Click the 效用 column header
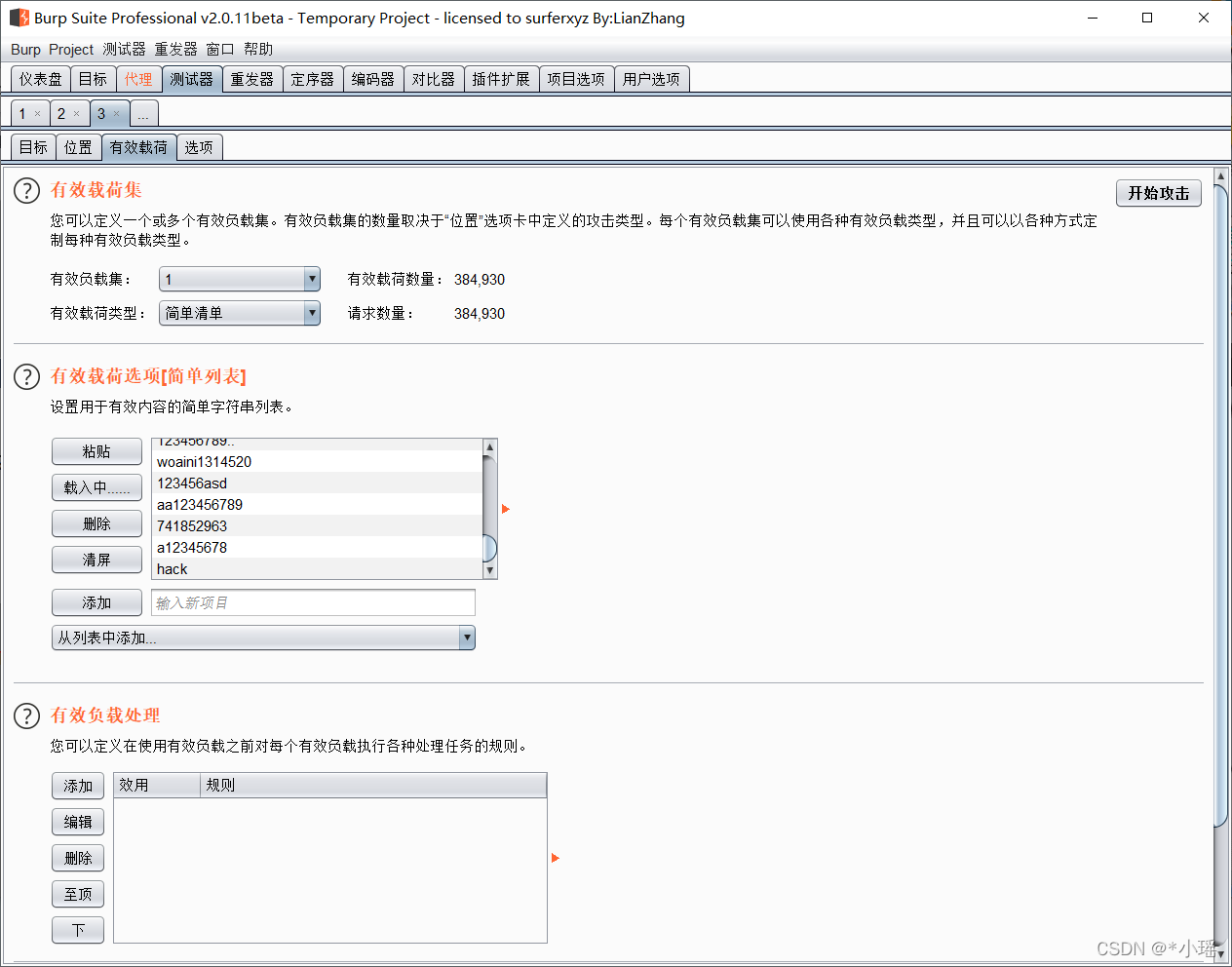This screenshot has height=967, width=1232. coord(157,785)
